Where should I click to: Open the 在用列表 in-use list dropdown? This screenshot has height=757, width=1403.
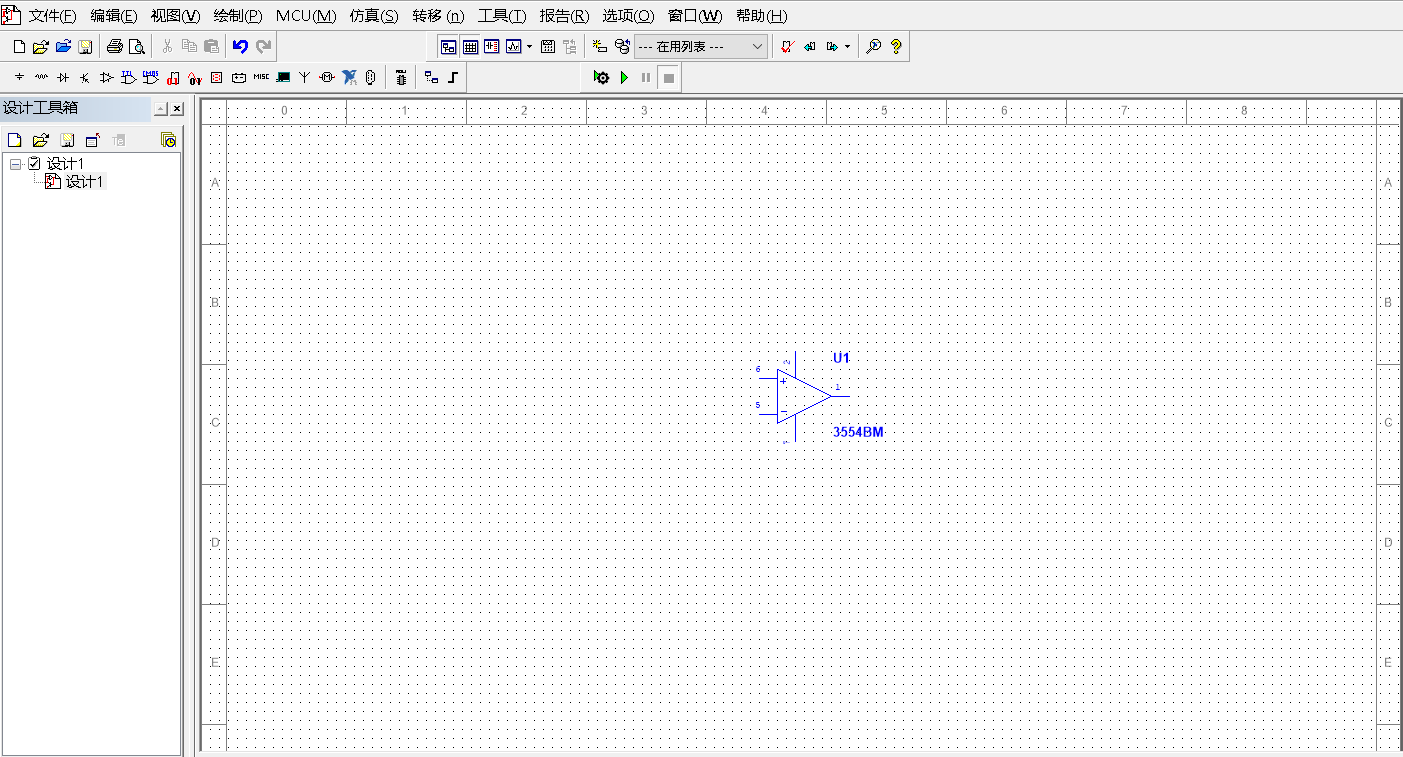702,46
